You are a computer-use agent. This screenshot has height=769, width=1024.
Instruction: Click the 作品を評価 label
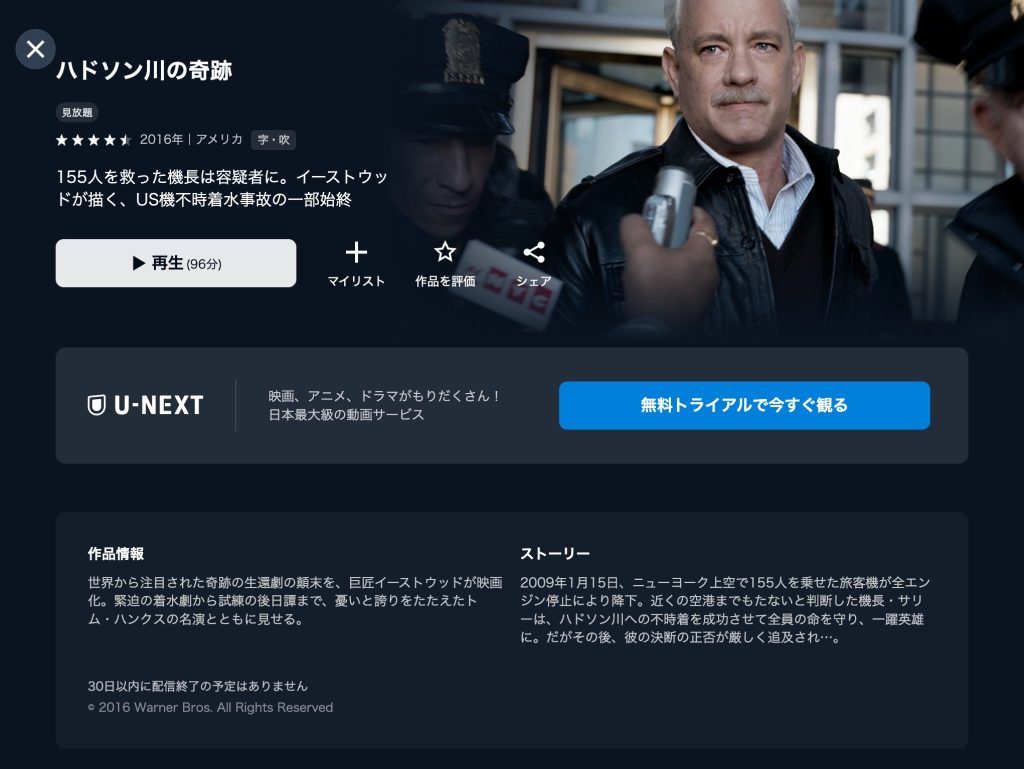pos(445,281)
